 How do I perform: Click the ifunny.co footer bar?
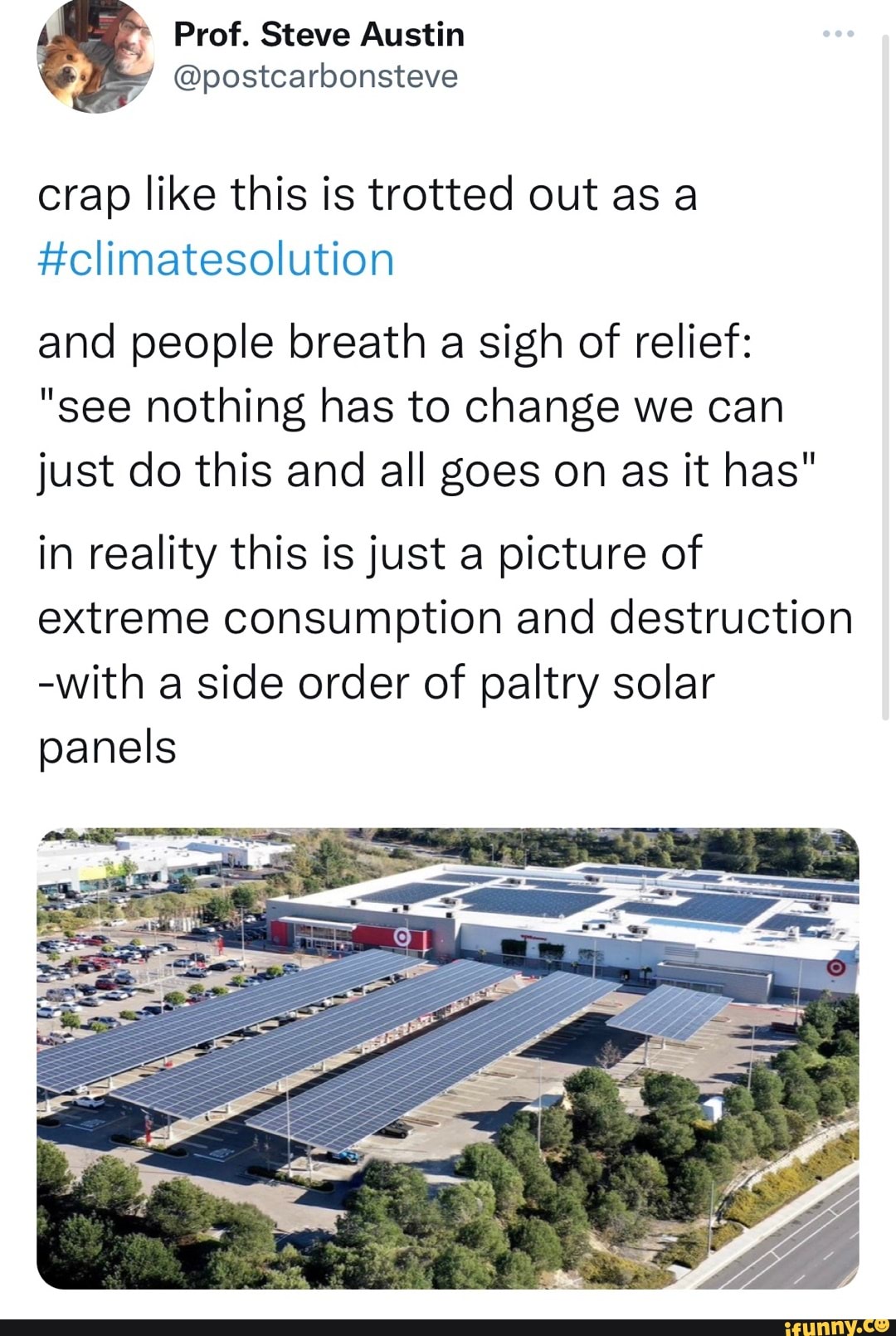(448, 1325)
